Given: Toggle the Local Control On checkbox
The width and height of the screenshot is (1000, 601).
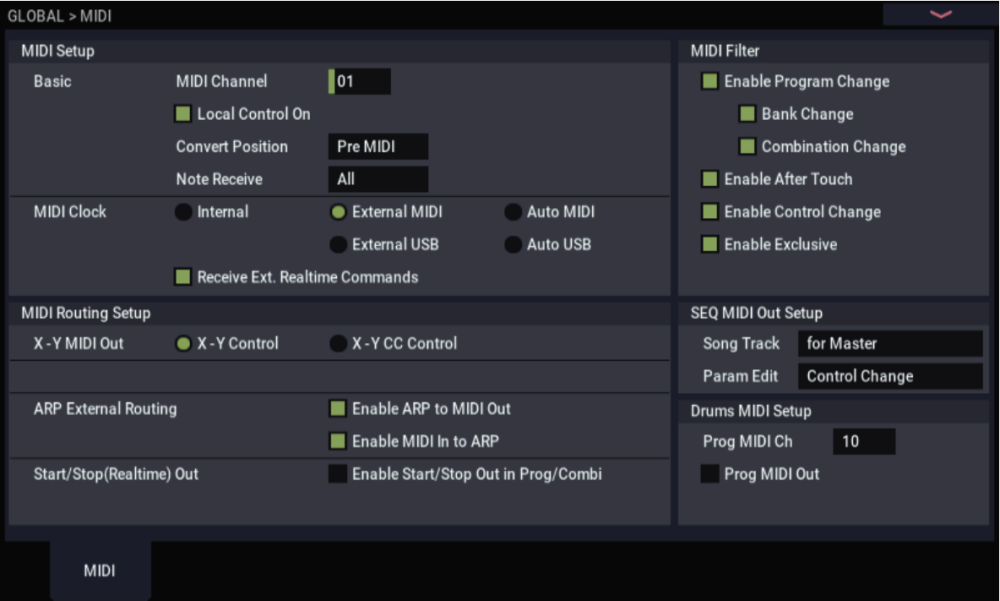Looking at the screenshot, I should coord(183,114).
